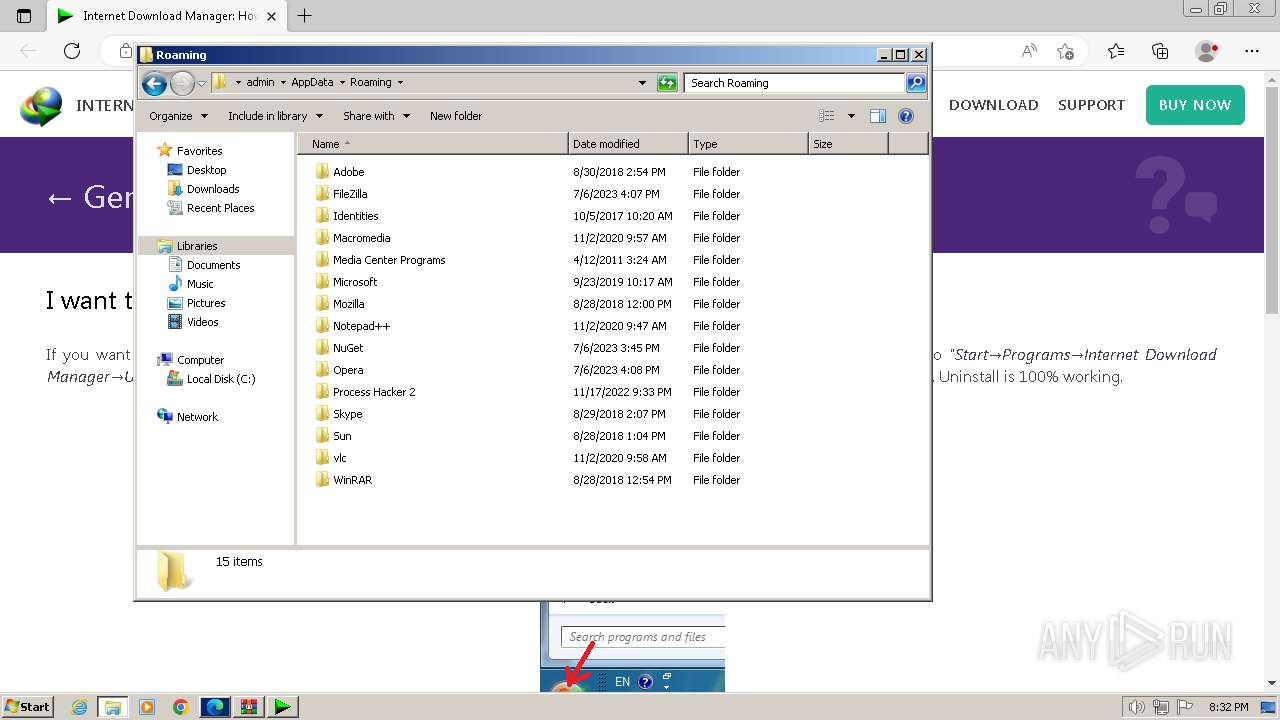The width and height of the screenshot is (1280, 720).
Task: Select Local Disk (C:) drive
Action: tap(220, 379)
